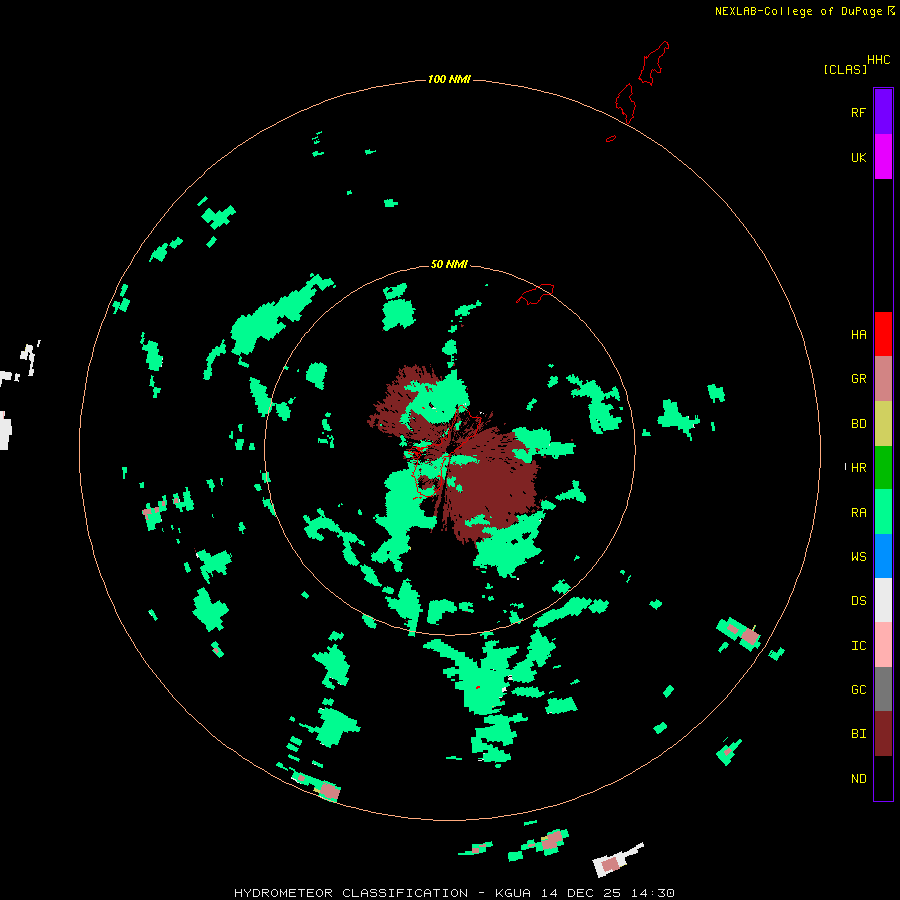Select the BI biological brown swatch
900x900 pixels.
point(883,734)
